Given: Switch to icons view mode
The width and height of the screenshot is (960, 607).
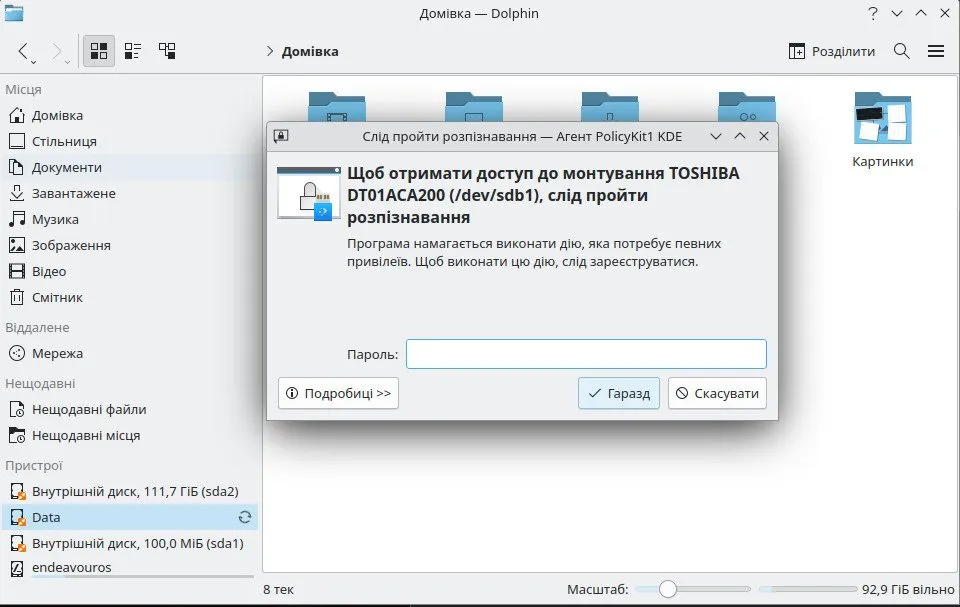Looking at the screenshot, I should pos(99,51).
